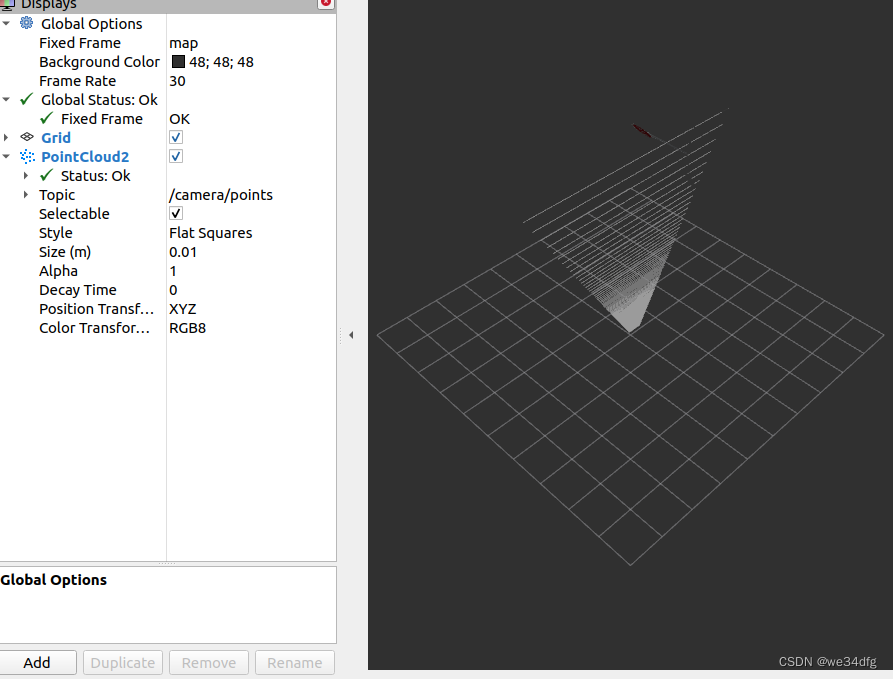Open the Background Color swatch
The height and width of the screenshot is (679, 893).
pyautogui.click(x=180, y=61)
